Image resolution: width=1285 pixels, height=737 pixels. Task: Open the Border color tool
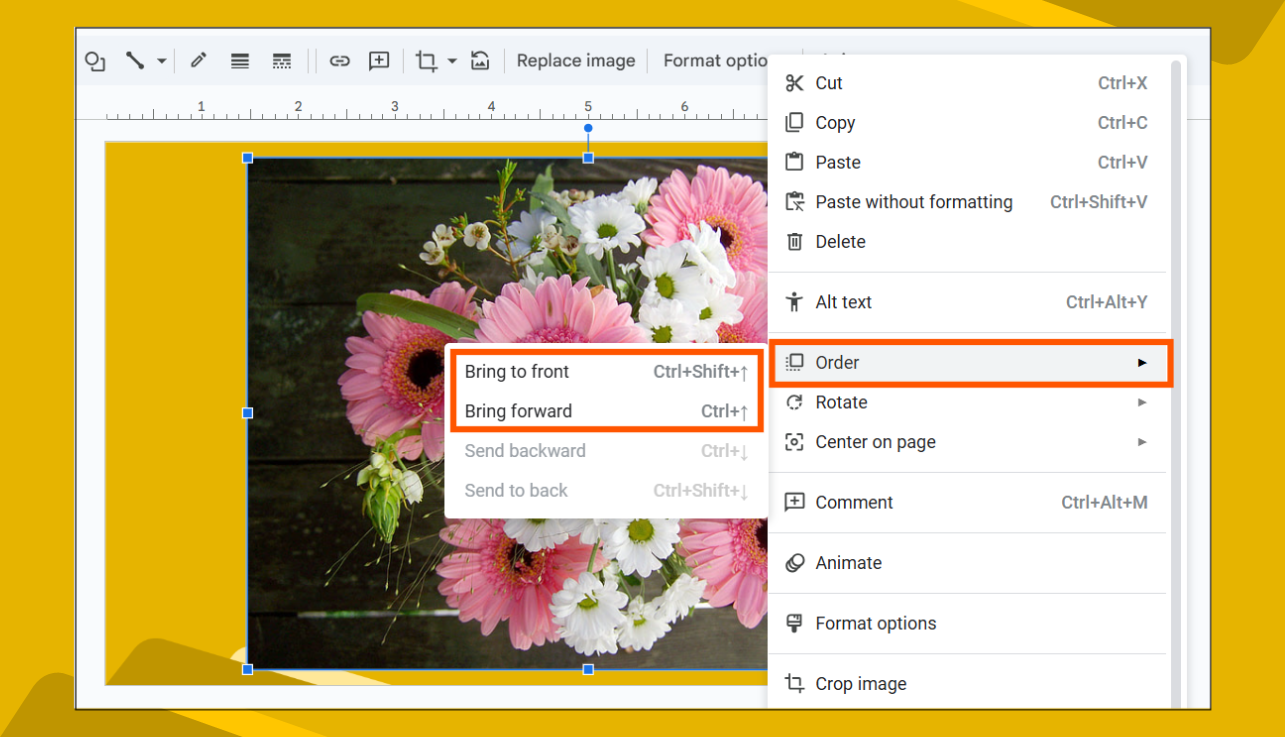(x=197, y=61)
